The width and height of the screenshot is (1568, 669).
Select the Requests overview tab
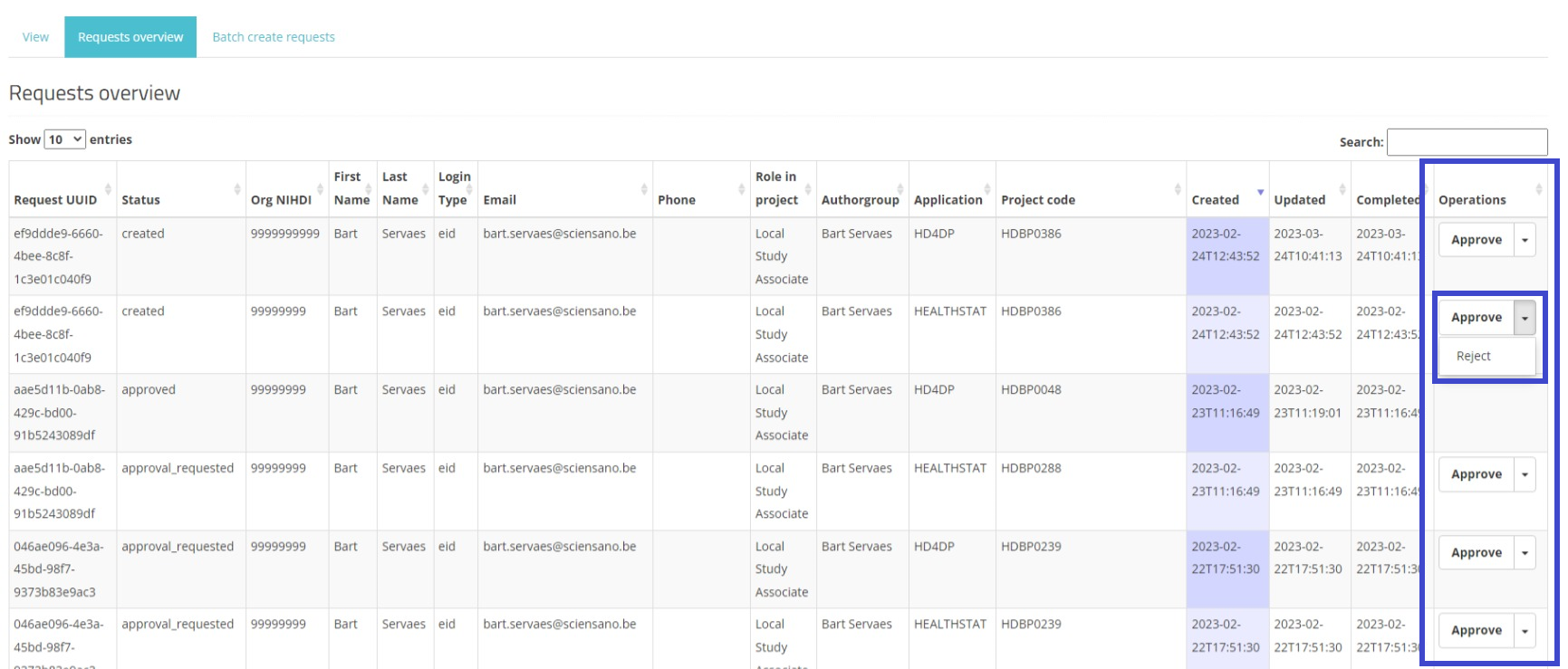130,37
